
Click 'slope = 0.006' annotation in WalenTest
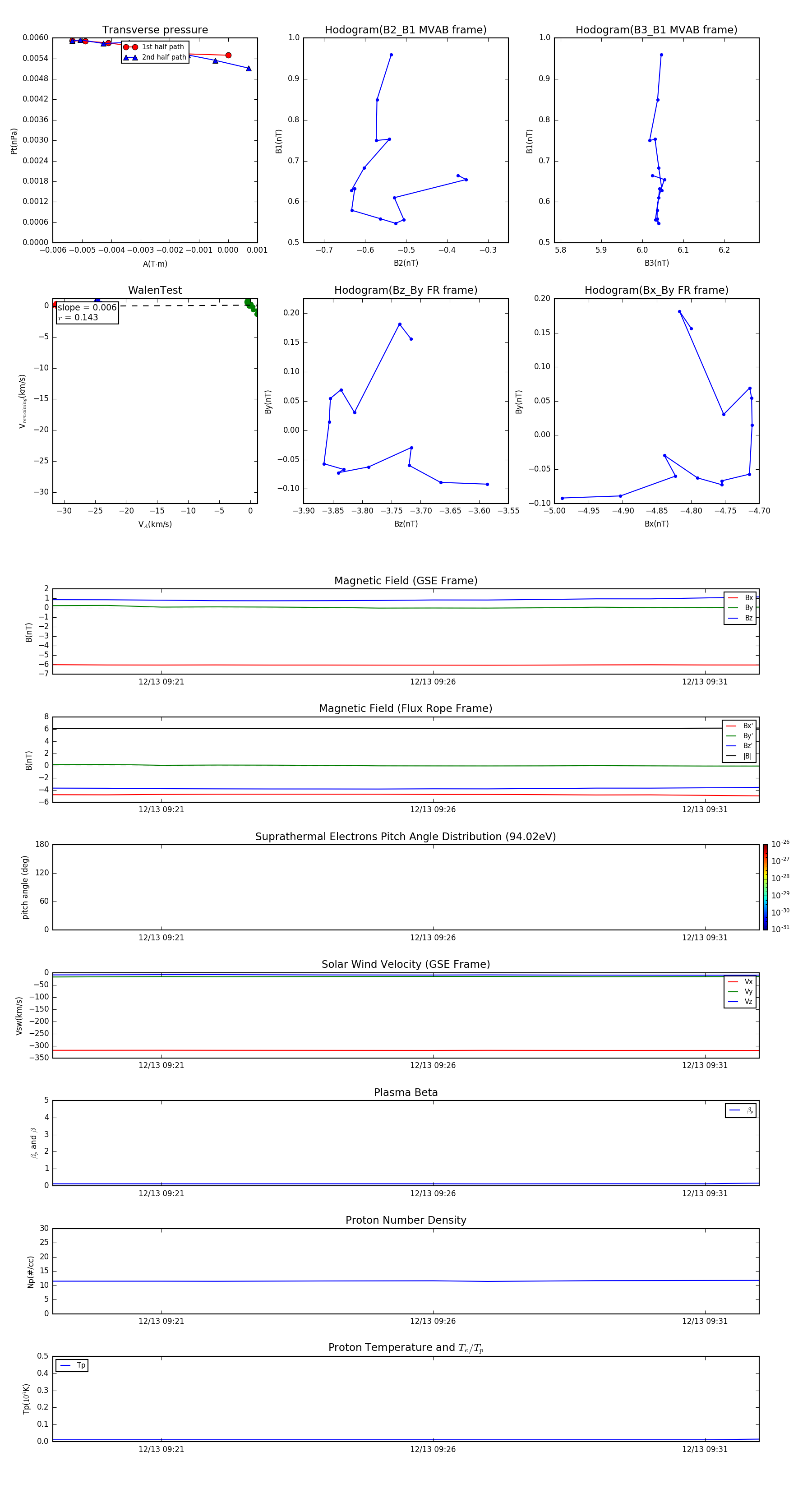tap(87, 308)
